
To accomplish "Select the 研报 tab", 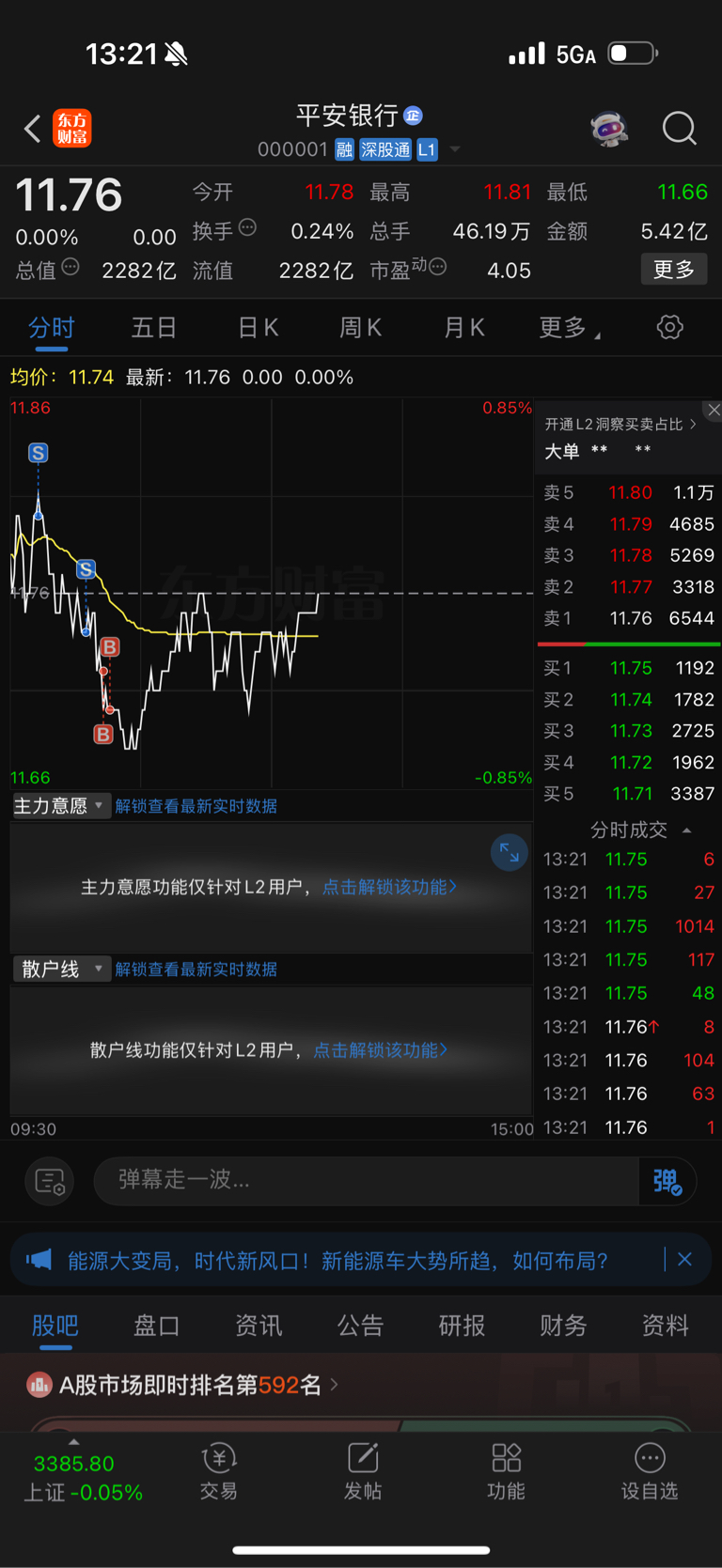I will (463, 1326).
